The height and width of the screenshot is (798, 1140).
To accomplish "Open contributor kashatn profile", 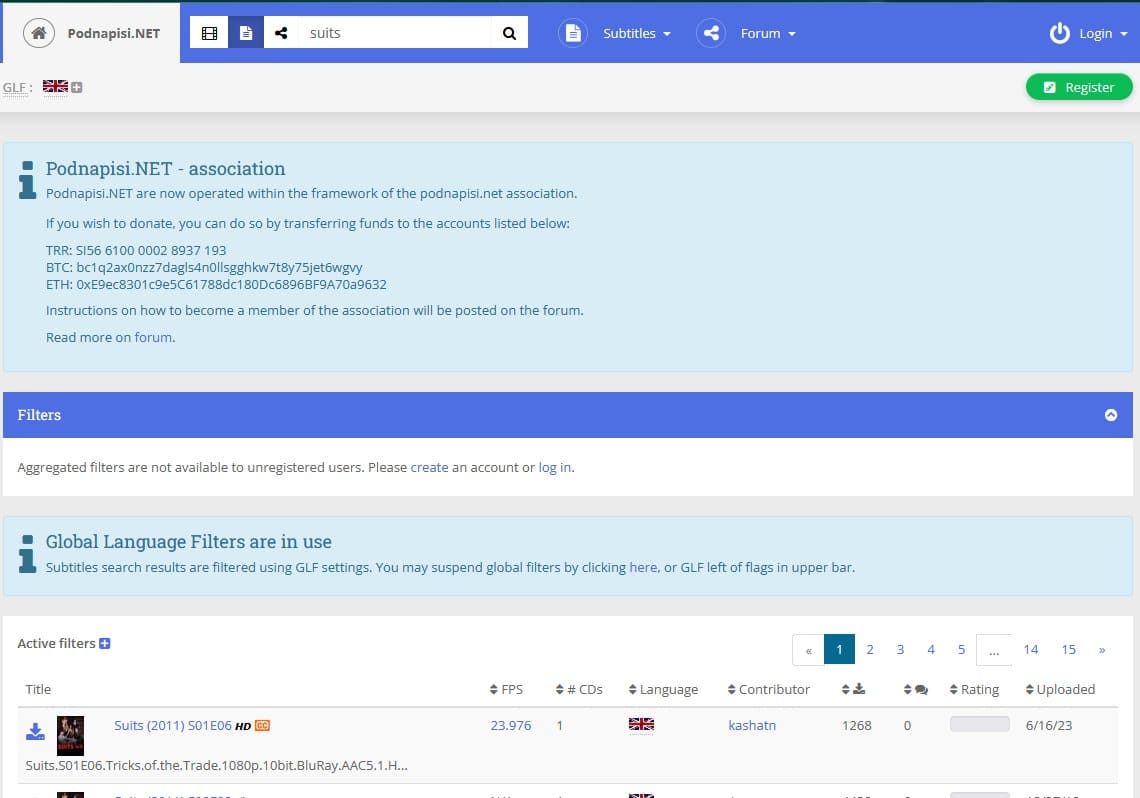I will coord(752,725).
